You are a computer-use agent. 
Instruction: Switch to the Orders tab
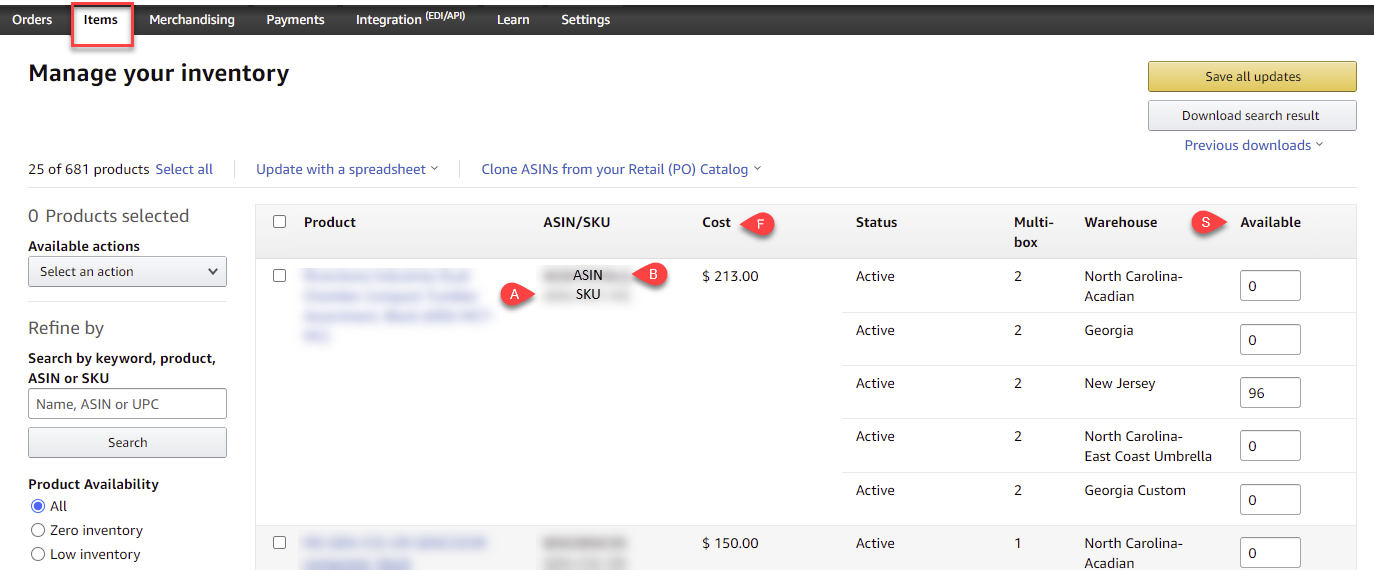[x=32, y=20]
